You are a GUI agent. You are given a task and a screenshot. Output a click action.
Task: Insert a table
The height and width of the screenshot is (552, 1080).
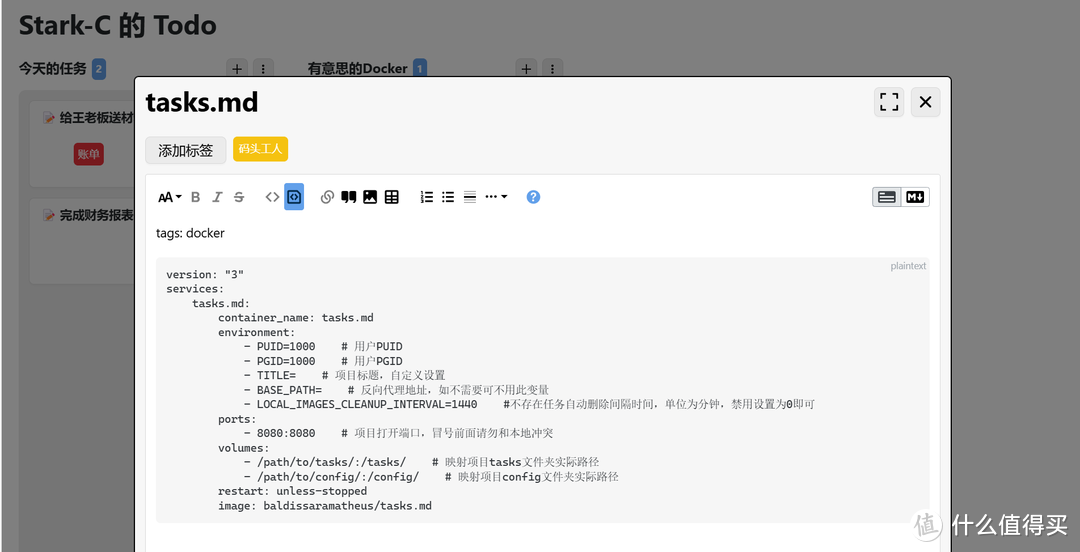coord(392,197)
